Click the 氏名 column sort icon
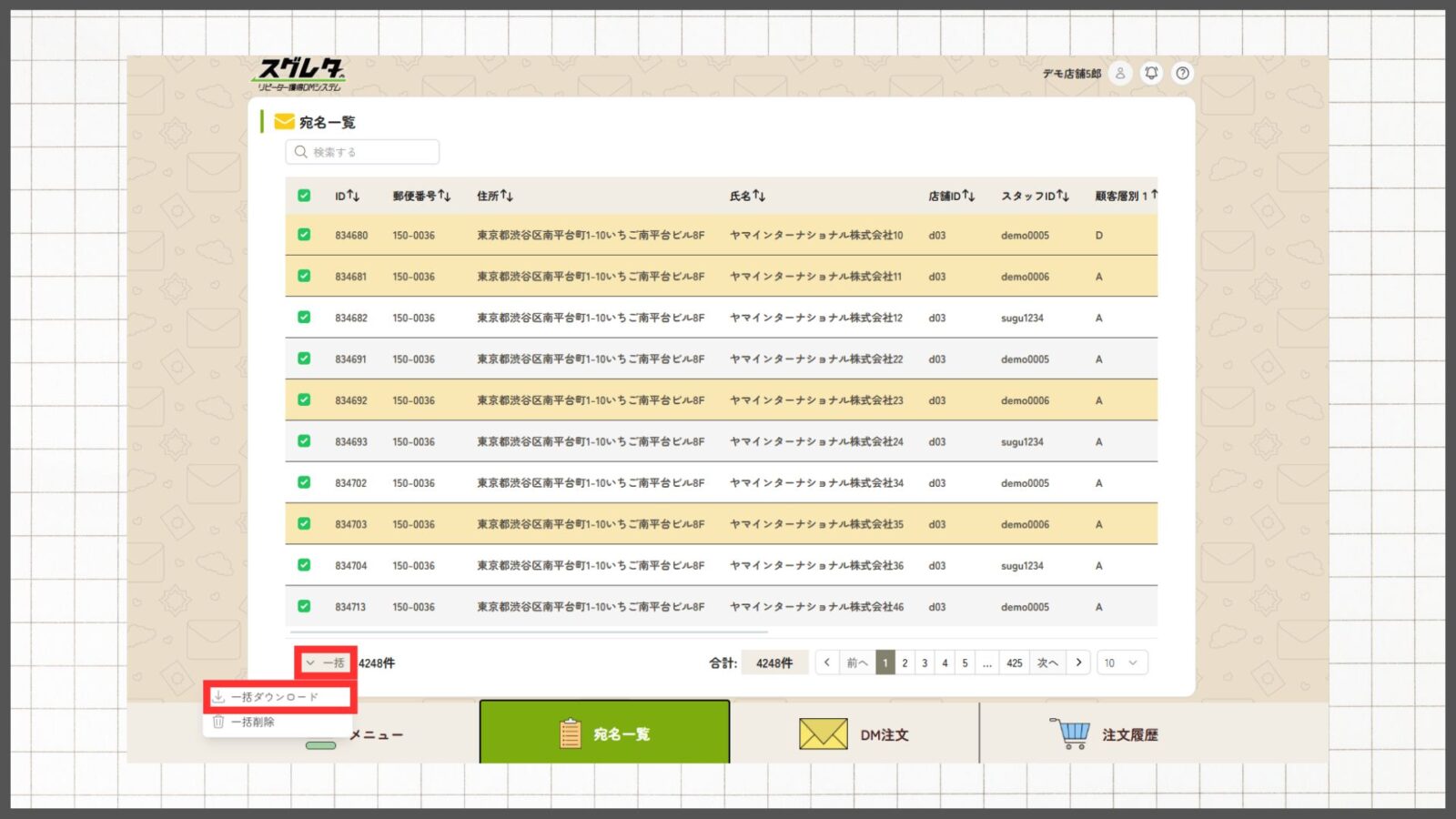 point(759,196)
